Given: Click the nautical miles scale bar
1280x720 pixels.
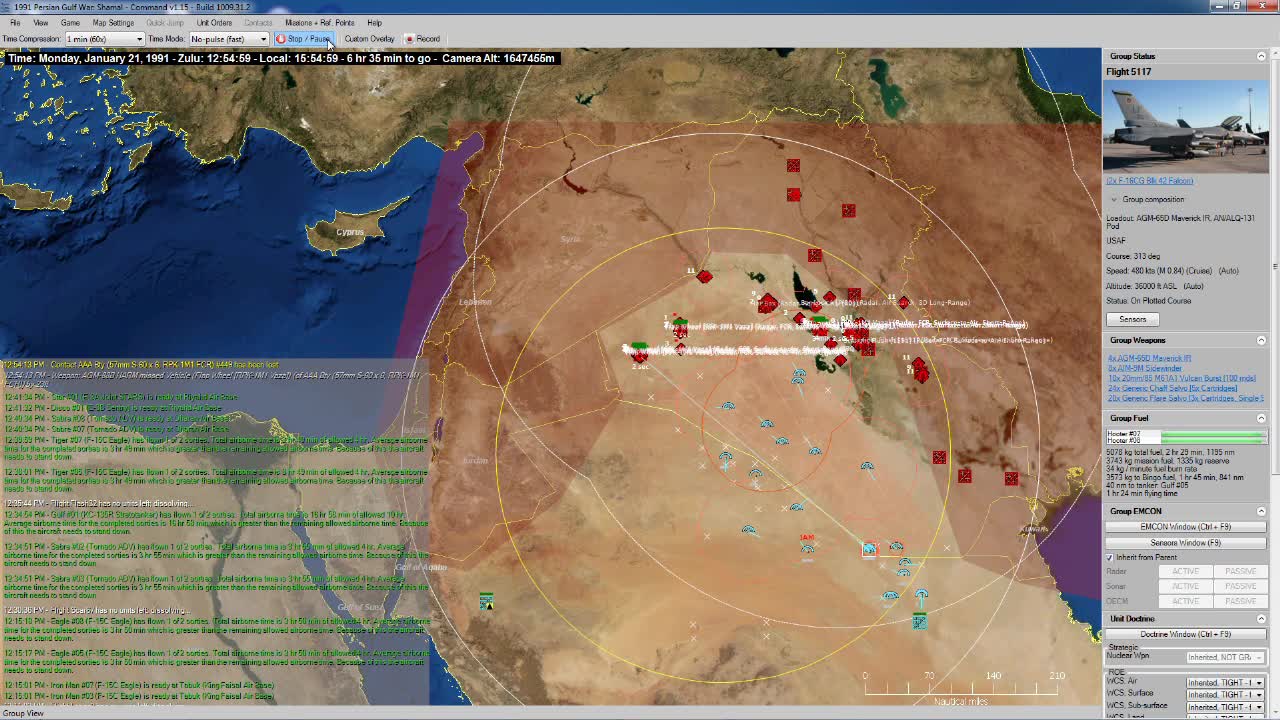Looking at the screenshot, I should [960, 688].
